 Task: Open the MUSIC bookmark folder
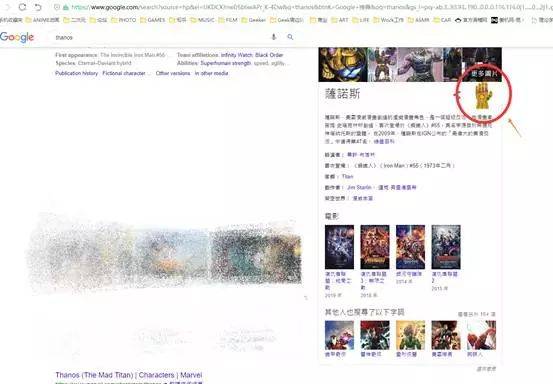coord(202,20)
